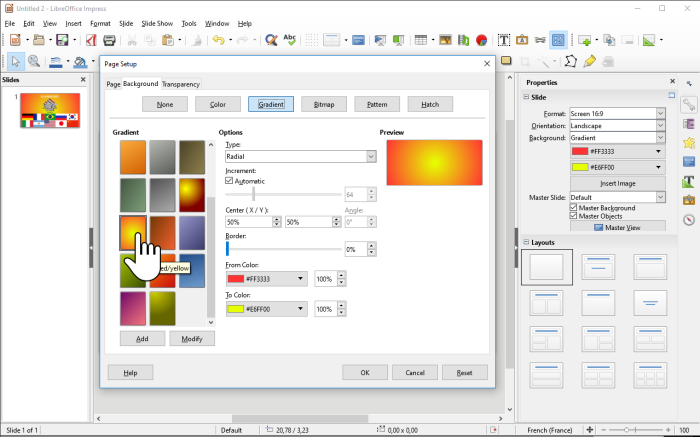Click OK in Page Setup dialog
This screenshot has width=700, height=437.
coord(365,373)
